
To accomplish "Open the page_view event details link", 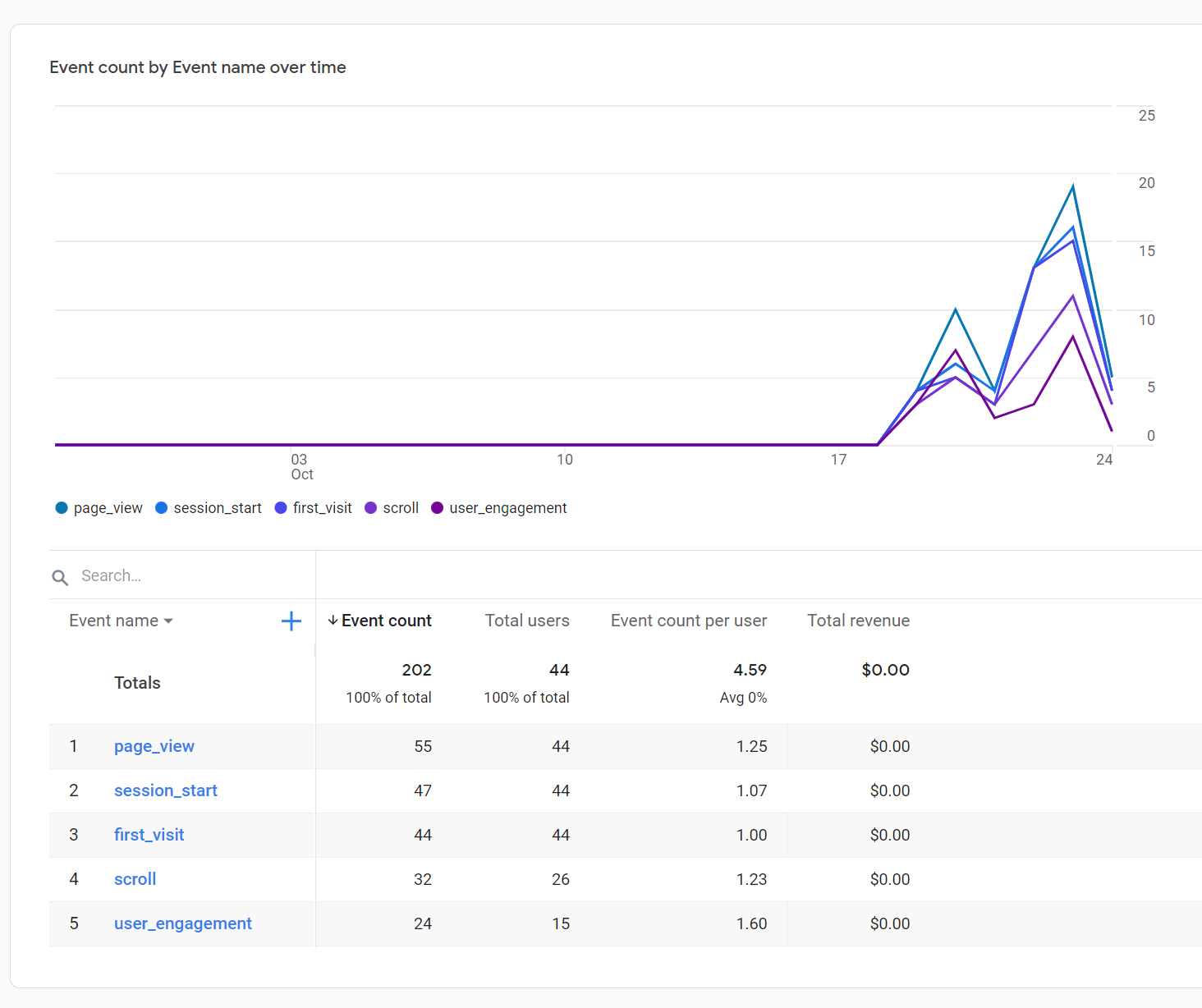I will tap(154, 746).
